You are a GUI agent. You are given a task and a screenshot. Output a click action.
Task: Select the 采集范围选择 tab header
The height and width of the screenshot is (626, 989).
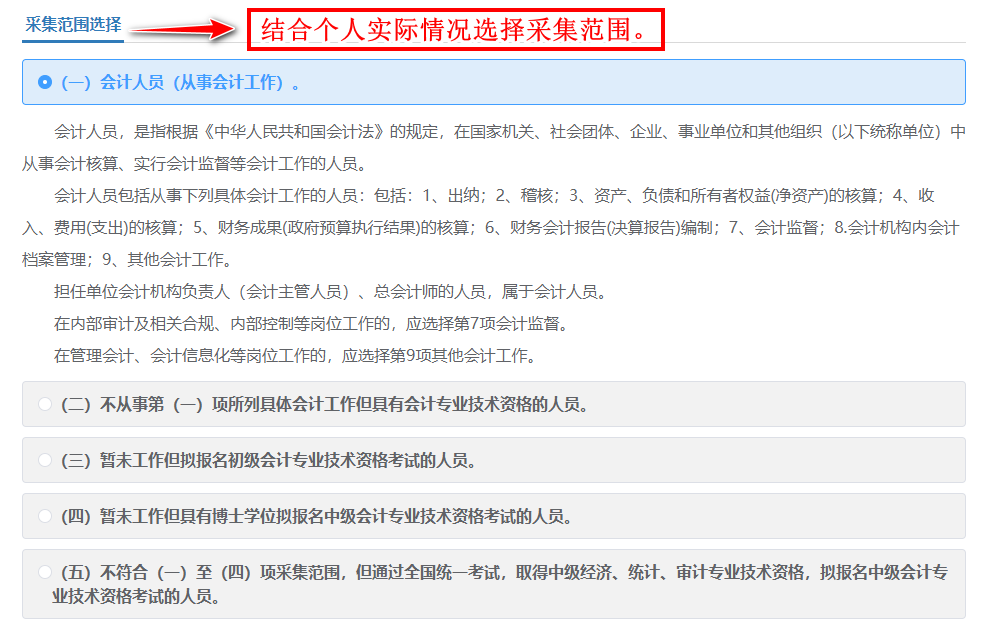coord(72,24)
